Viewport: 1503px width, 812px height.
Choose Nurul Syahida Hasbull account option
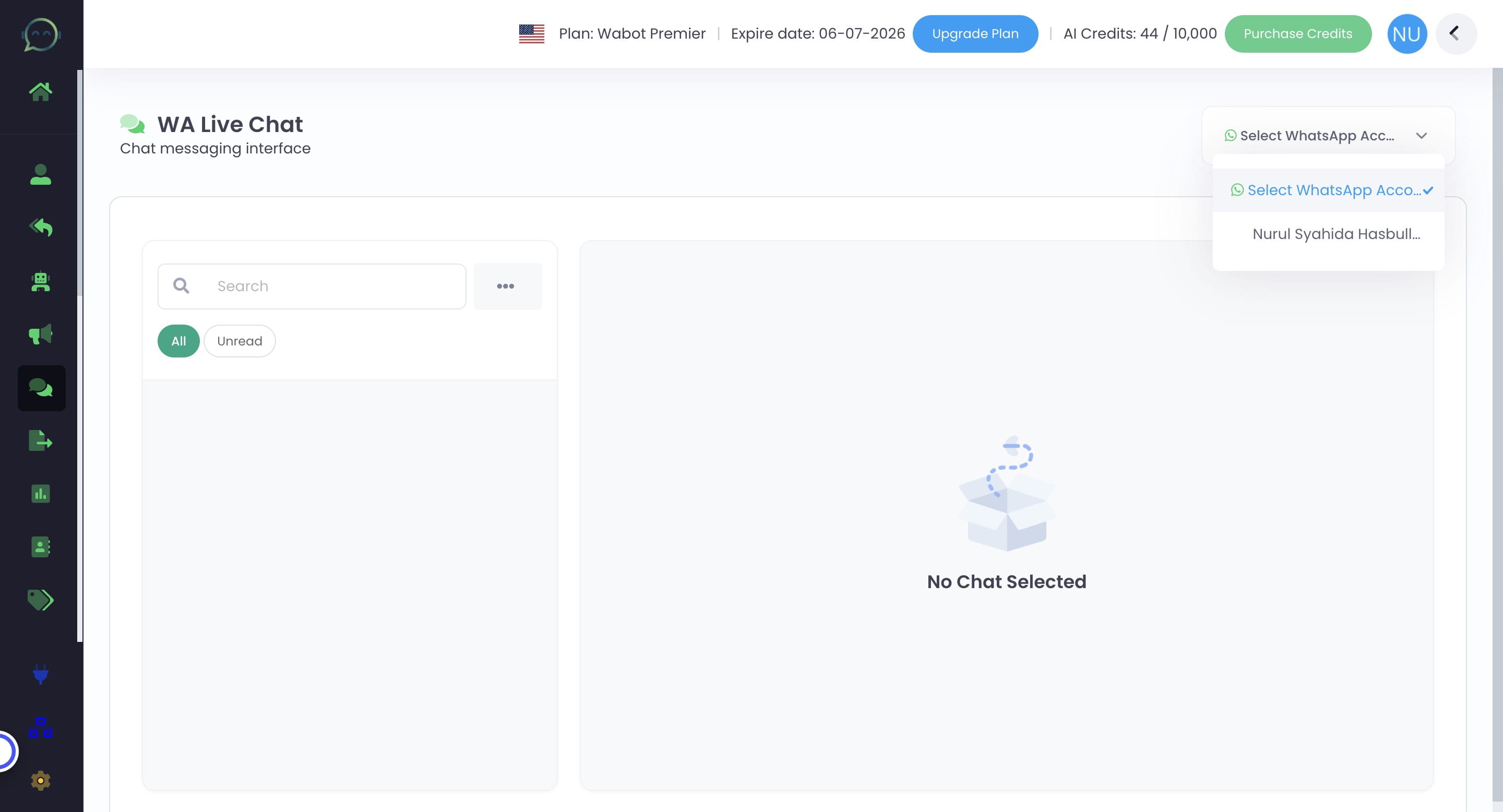(x=1335, y=234)
